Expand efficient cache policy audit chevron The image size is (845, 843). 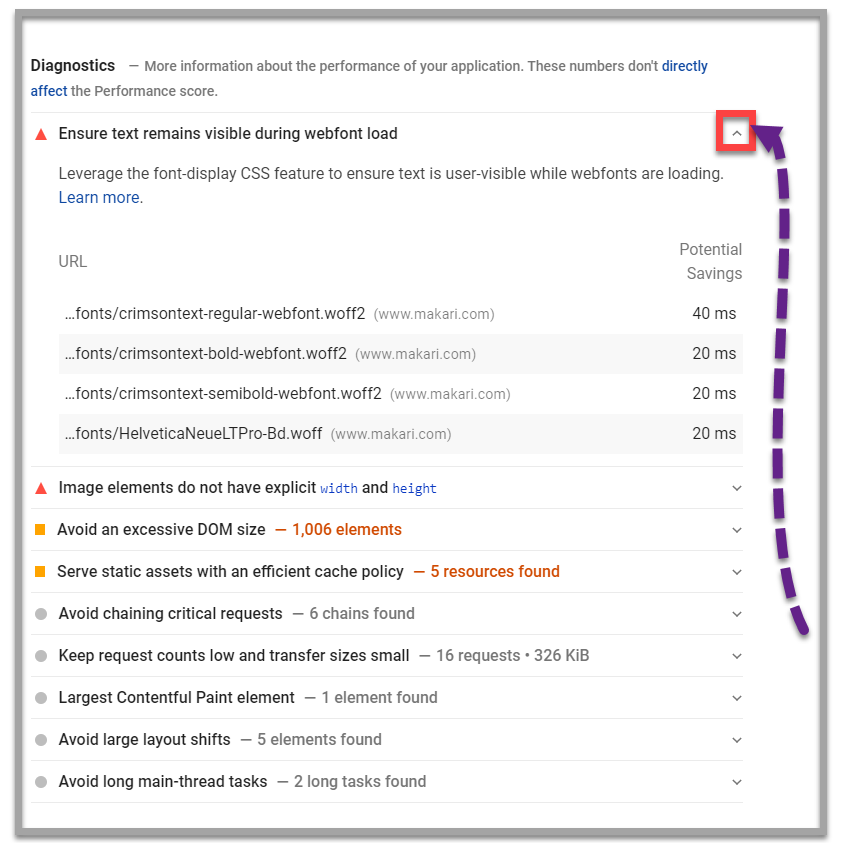tap(737, 573)
